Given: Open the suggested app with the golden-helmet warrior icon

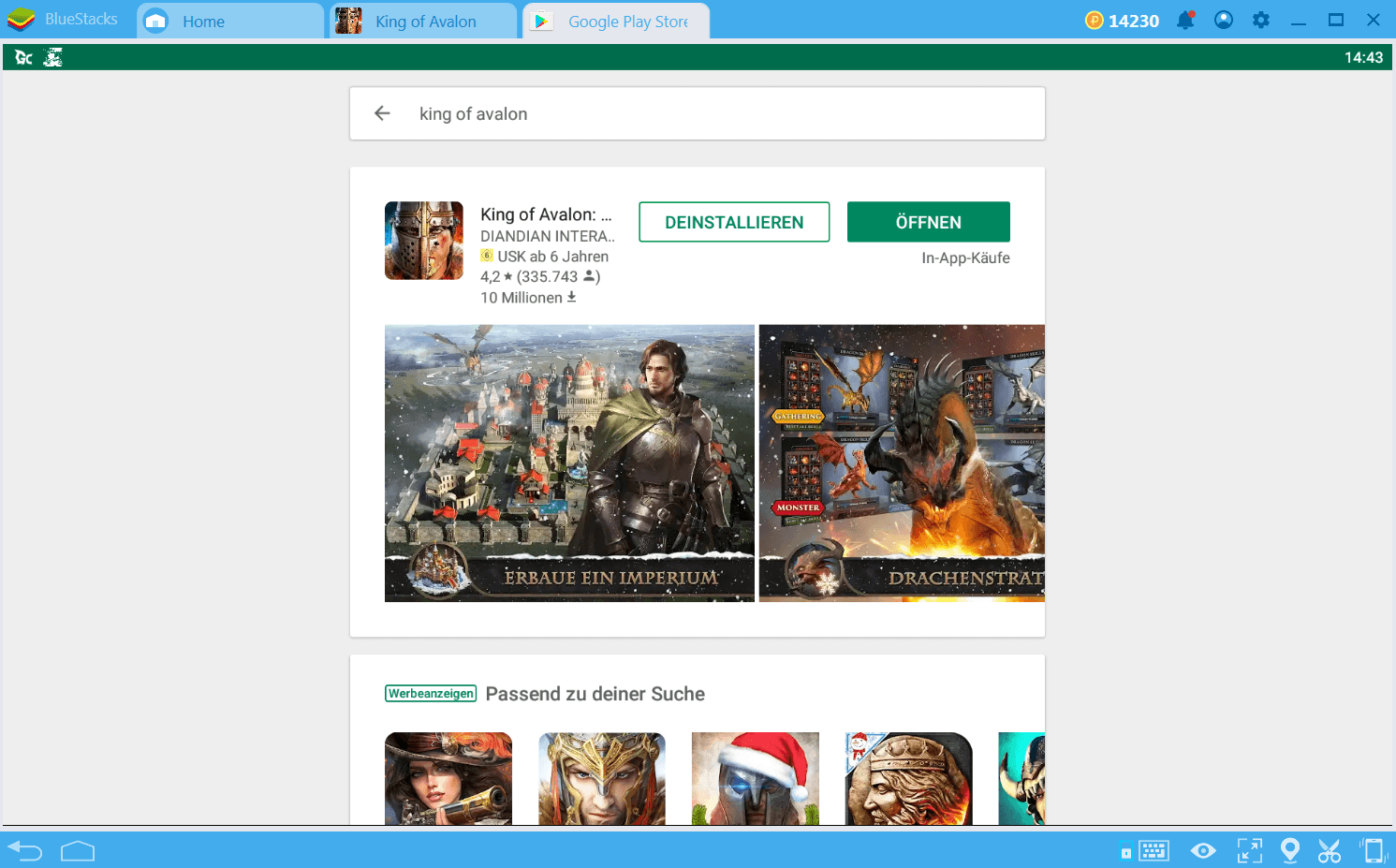Looking at the screenshot, I should 602,778.
